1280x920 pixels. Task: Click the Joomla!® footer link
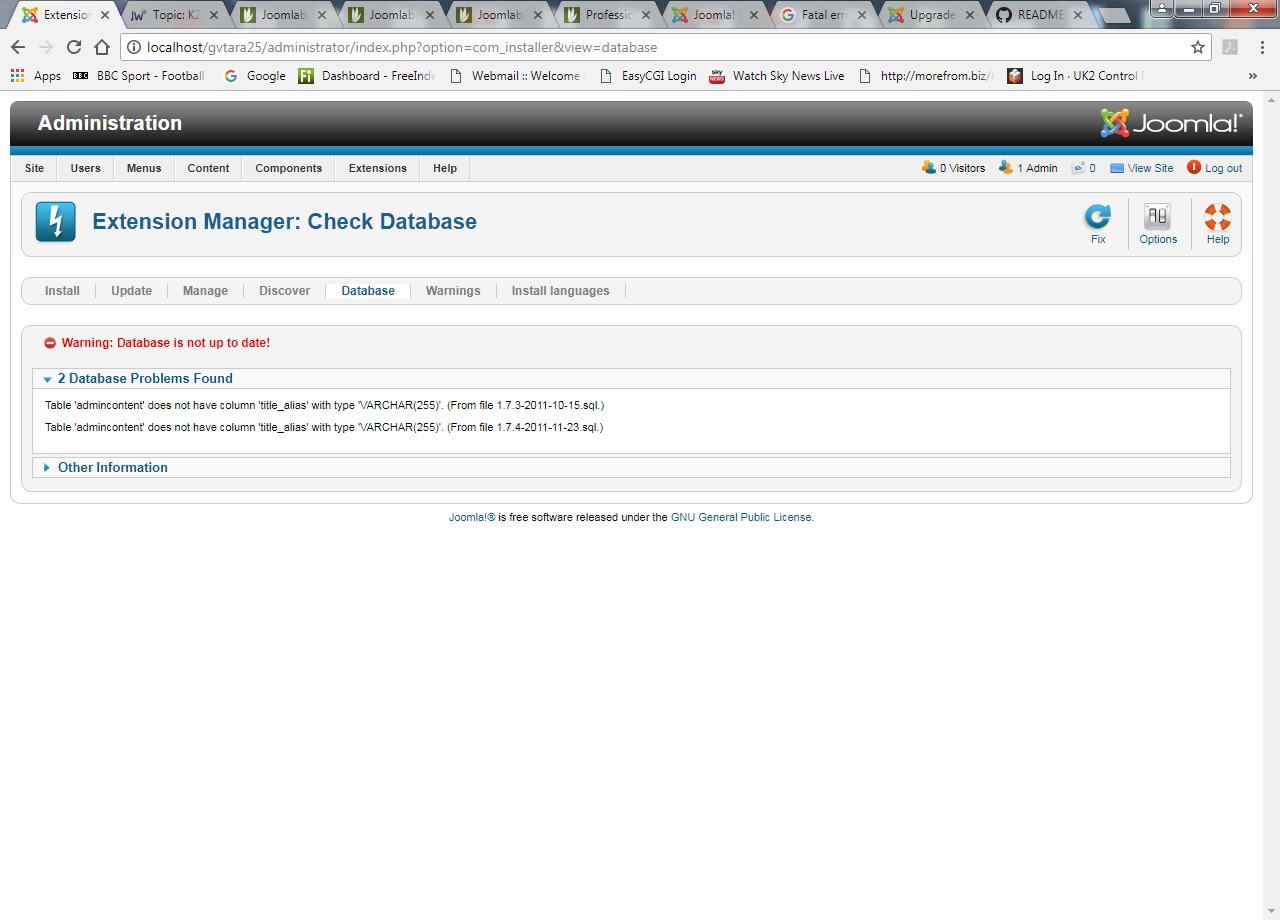(x=472, y=518)
